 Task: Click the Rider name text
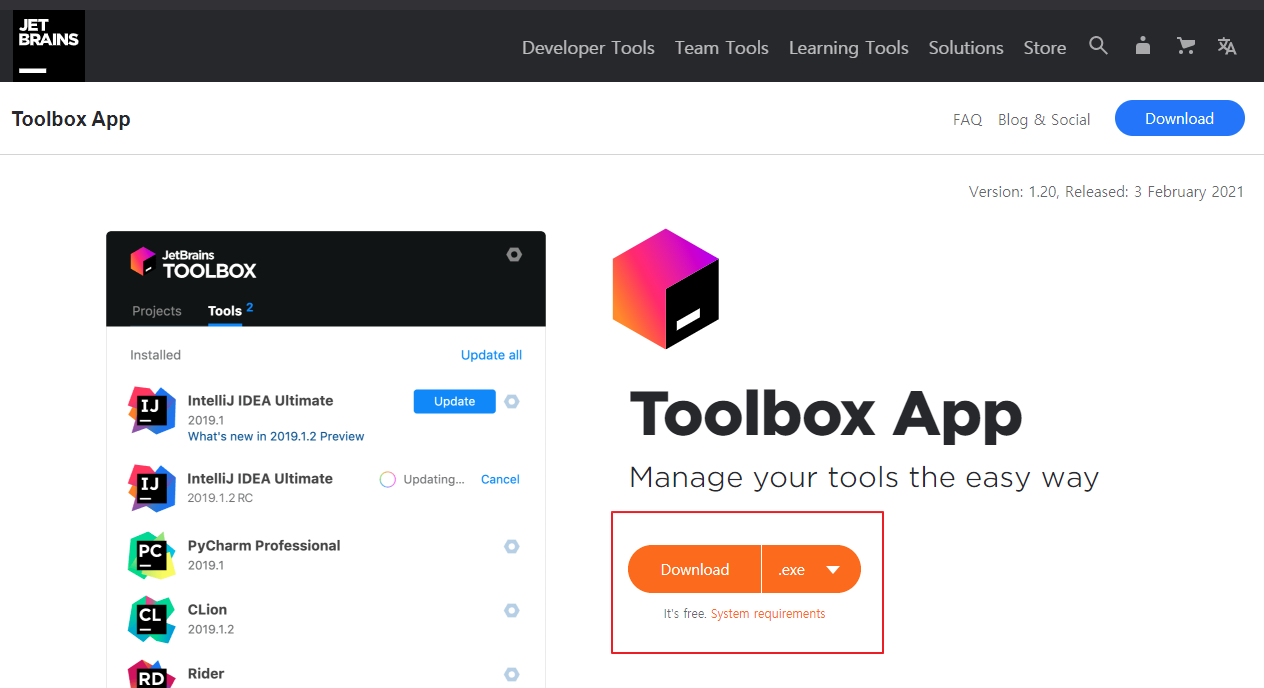tap(206, 673)
